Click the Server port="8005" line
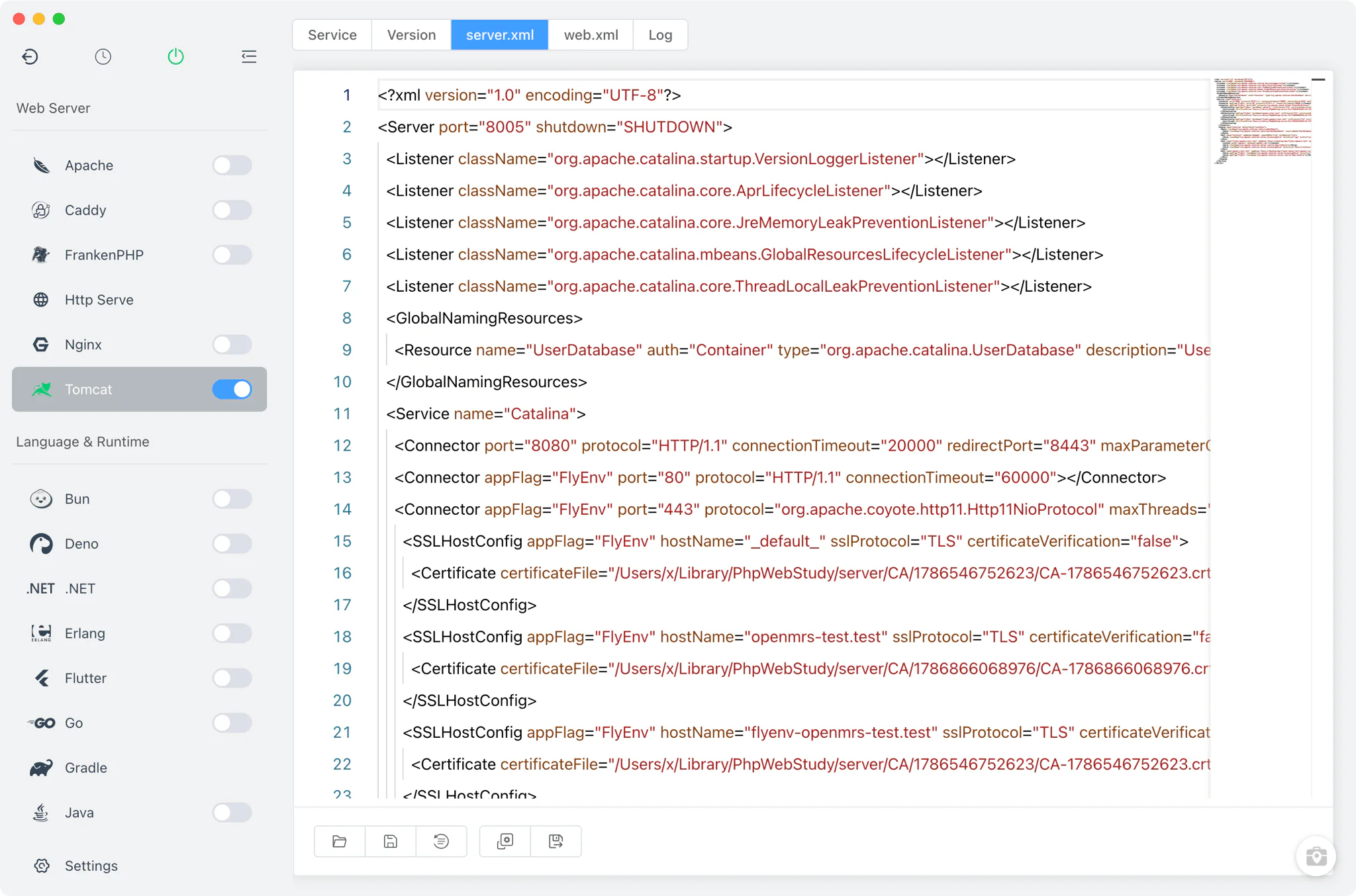Viewport: 1356px width, 896px height. [x=555, y=127]
